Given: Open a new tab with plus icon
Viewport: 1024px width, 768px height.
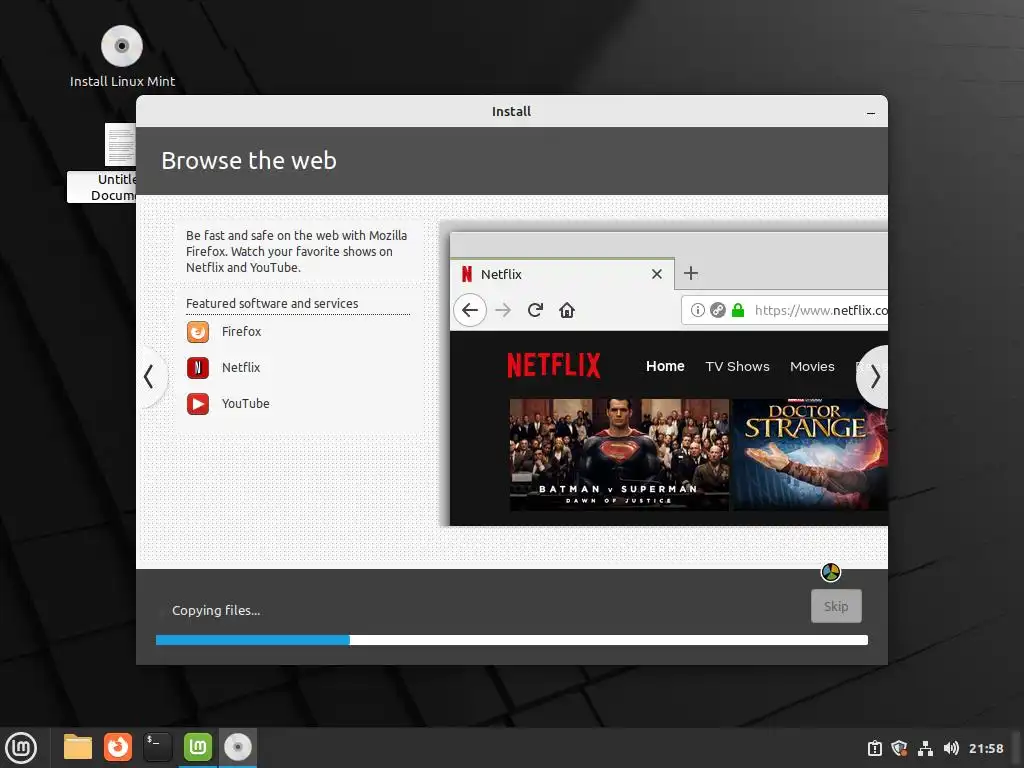Looking at the screenshot, I should (x=691, y=273).
